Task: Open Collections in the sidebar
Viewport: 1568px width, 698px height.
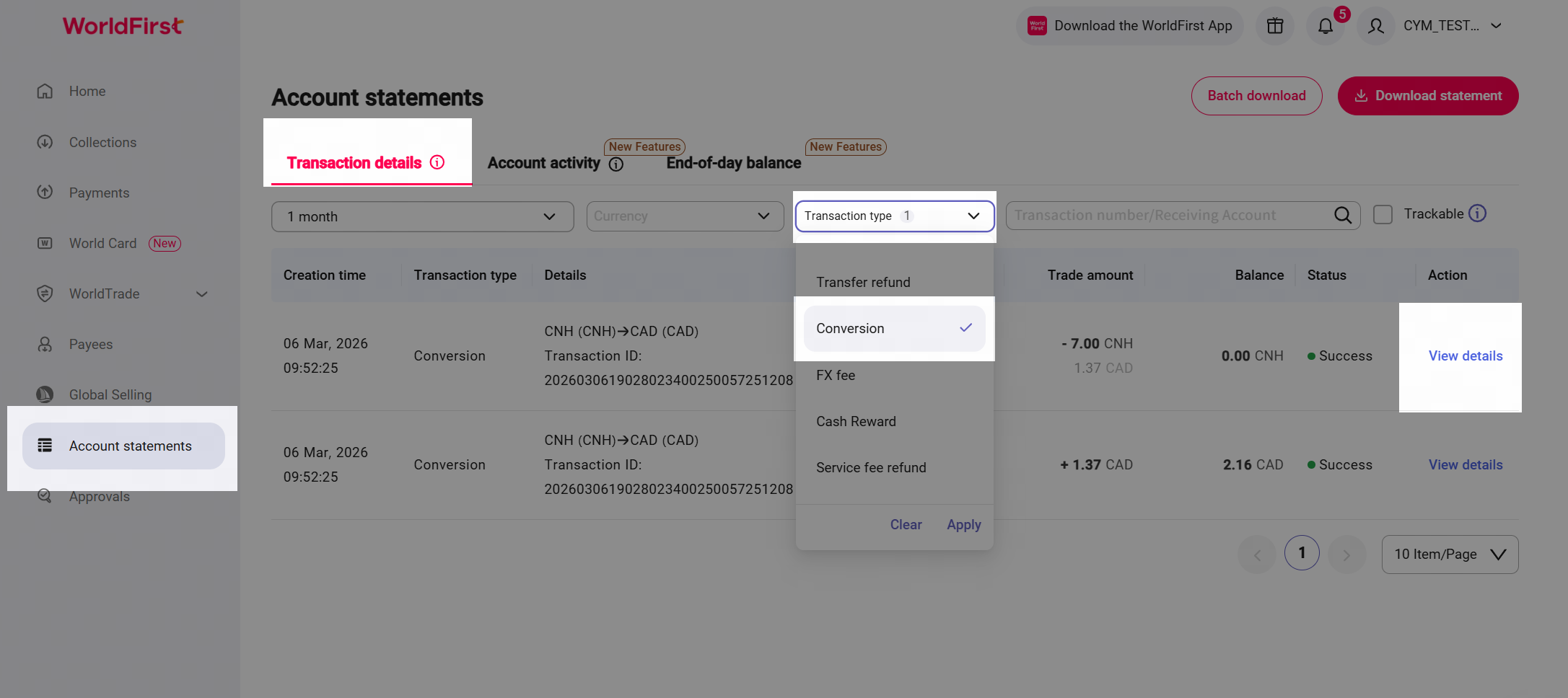Action: [x=102, y=143]
